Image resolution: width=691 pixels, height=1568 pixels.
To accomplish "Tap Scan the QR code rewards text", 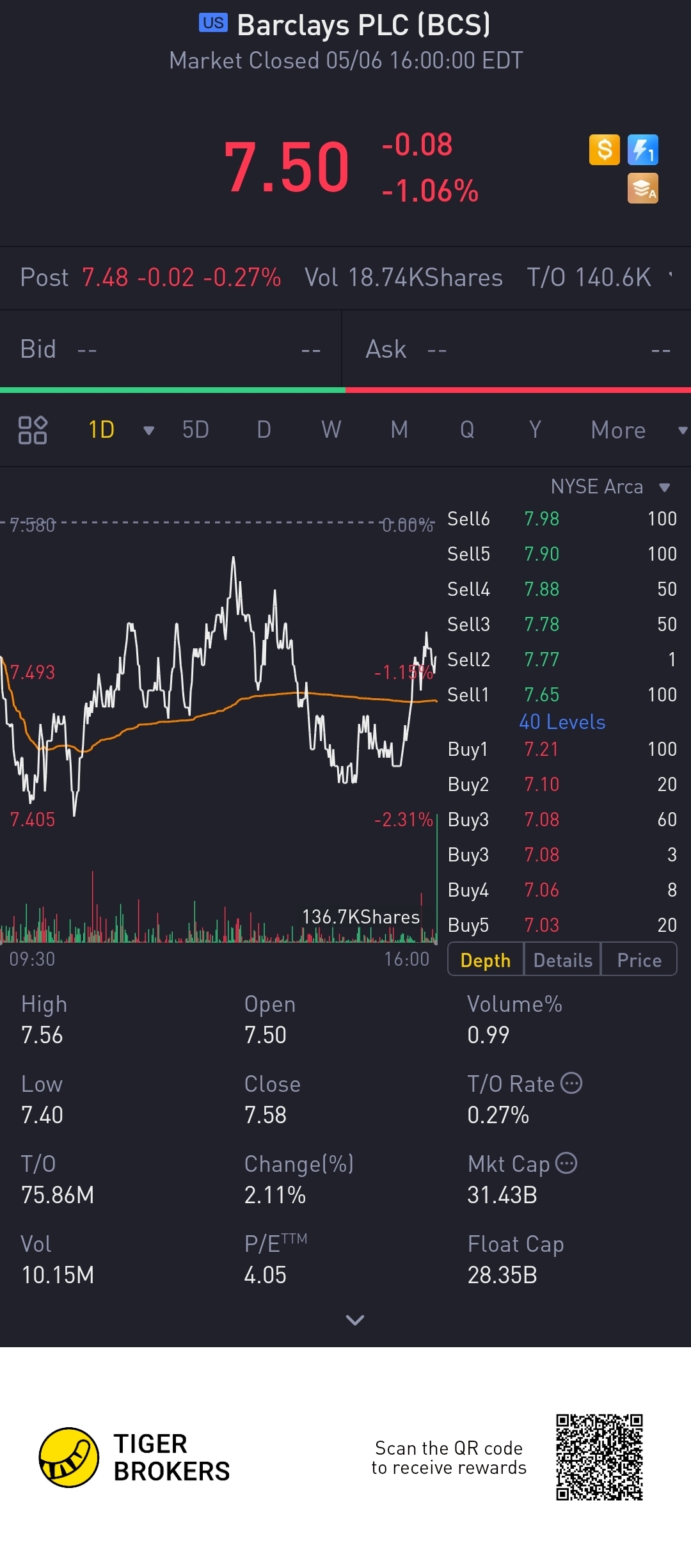I will tap(449, 1457).
